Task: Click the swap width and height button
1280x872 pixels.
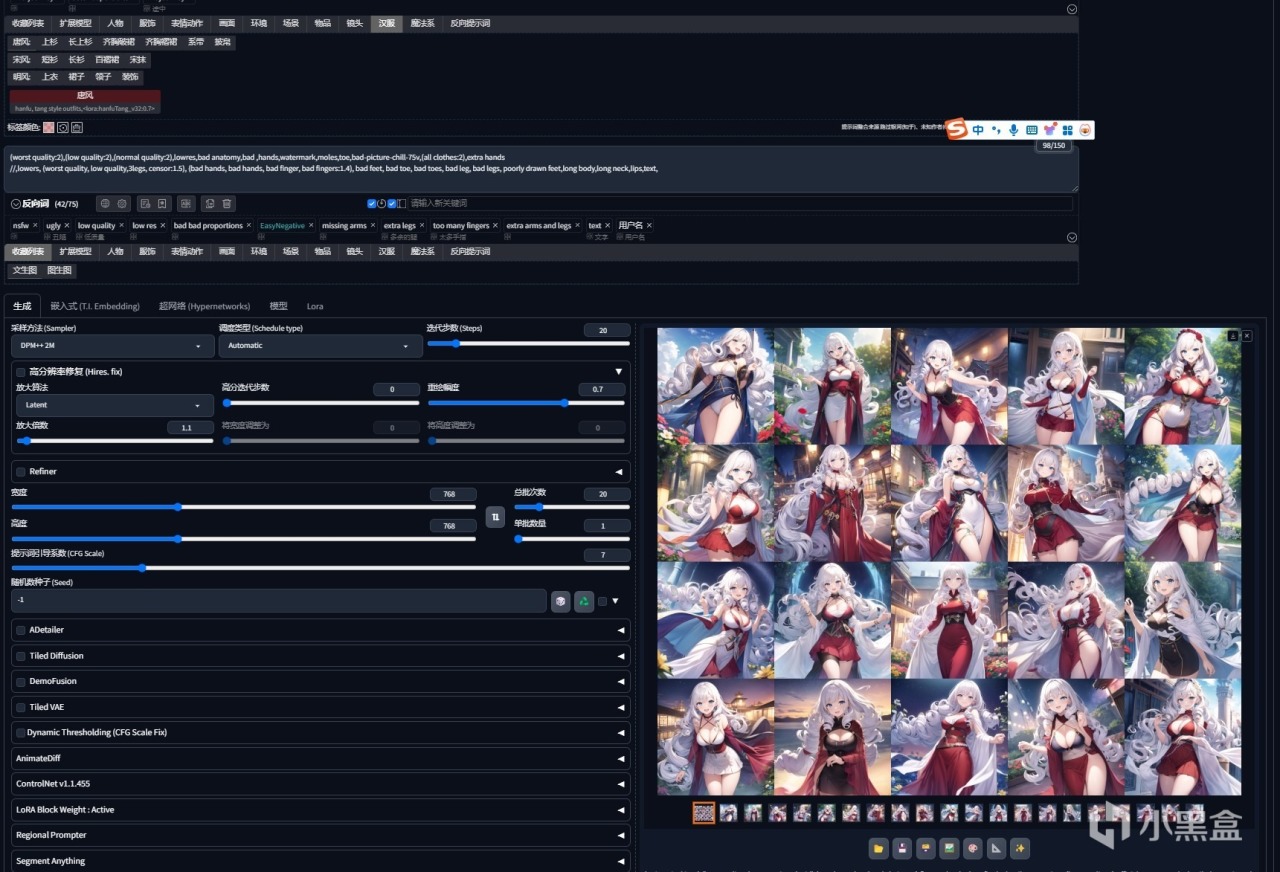Action: (494, 516)
